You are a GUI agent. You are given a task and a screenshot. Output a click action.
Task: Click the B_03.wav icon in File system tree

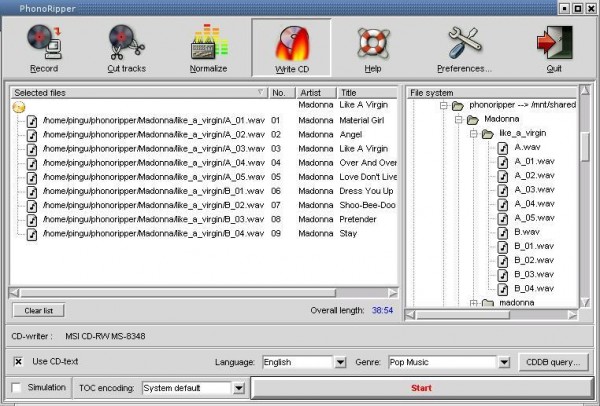pos(503,276)
